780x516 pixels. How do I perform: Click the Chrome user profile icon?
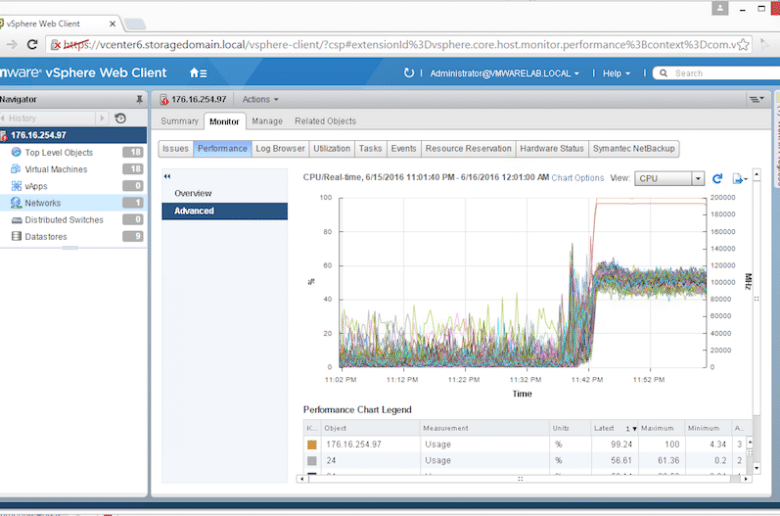[x=720, y=8]
